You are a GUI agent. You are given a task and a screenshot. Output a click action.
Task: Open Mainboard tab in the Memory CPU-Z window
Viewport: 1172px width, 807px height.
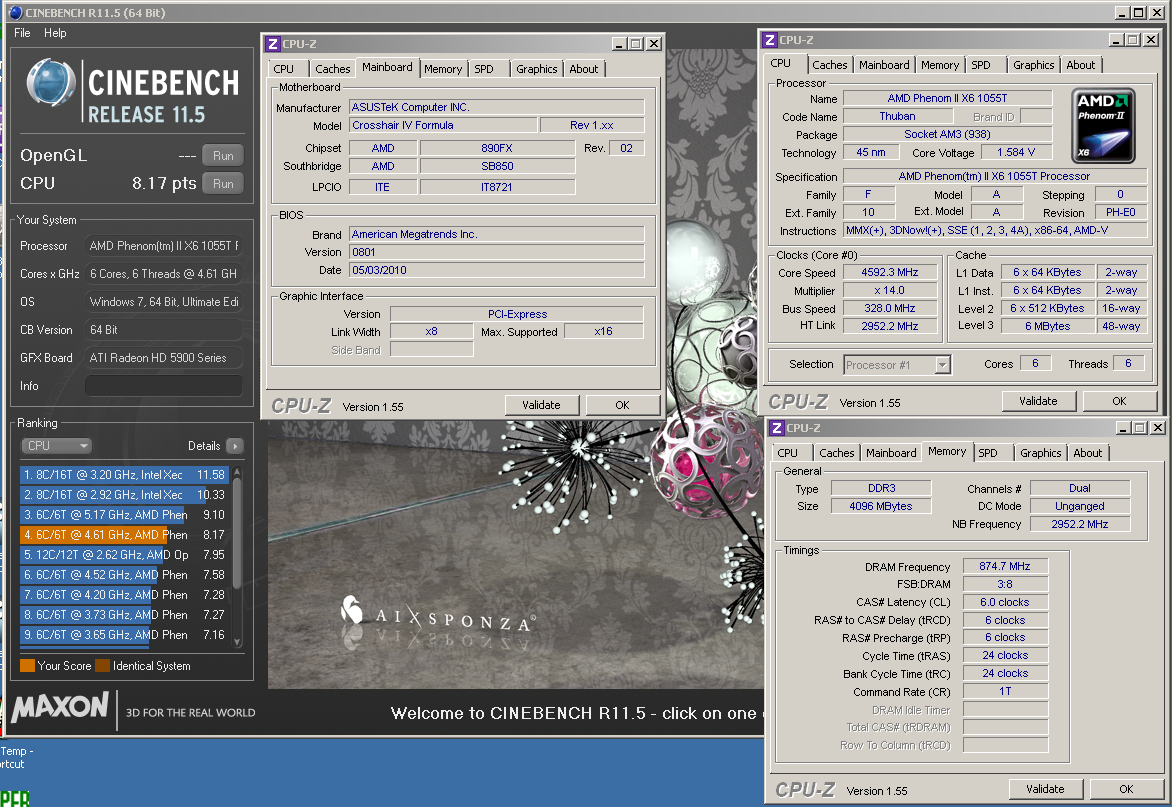[x=891, y=453]
